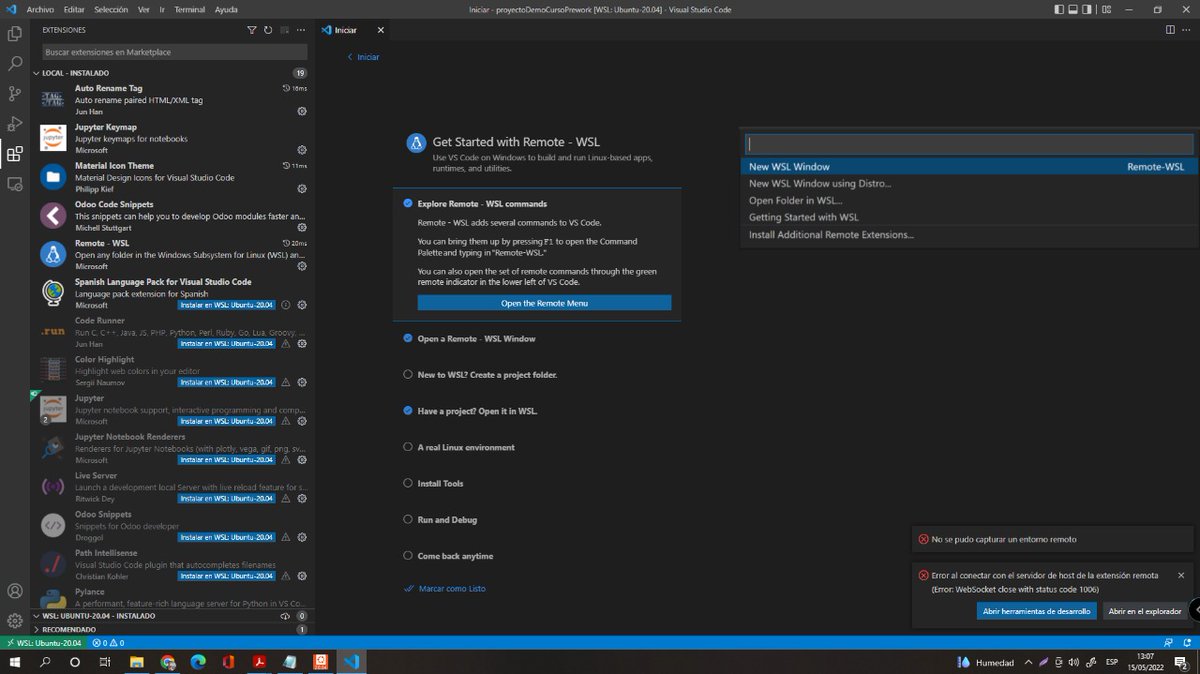Open Editar menu

tap(74, 9)
